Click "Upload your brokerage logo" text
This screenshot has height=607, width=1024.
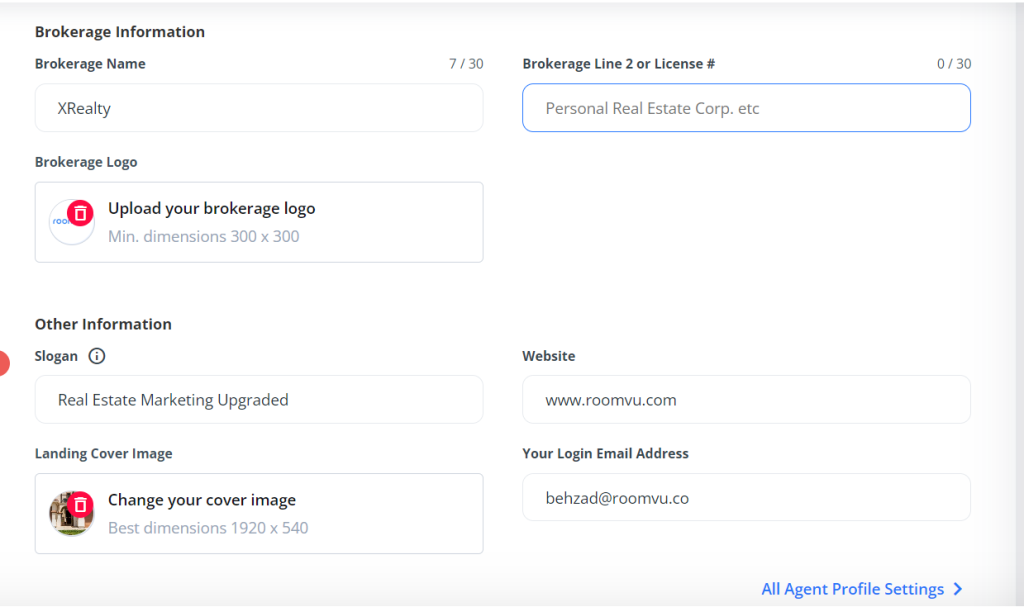tap(211, 209)
